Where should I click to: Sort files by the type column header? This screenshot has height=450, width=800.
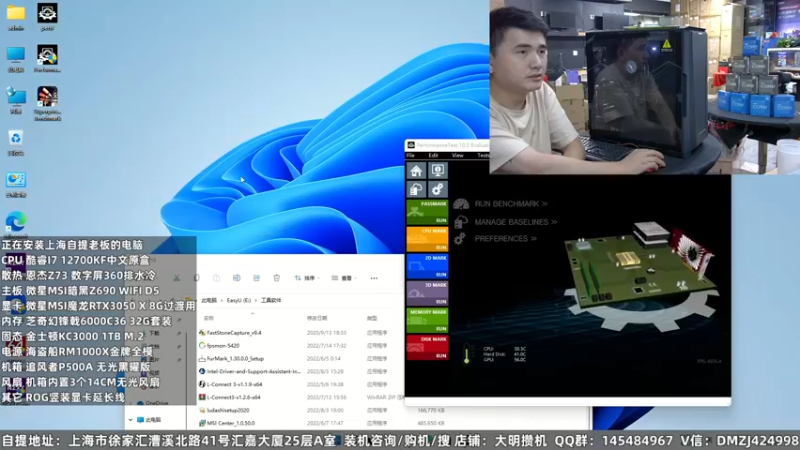coord(372,318)
